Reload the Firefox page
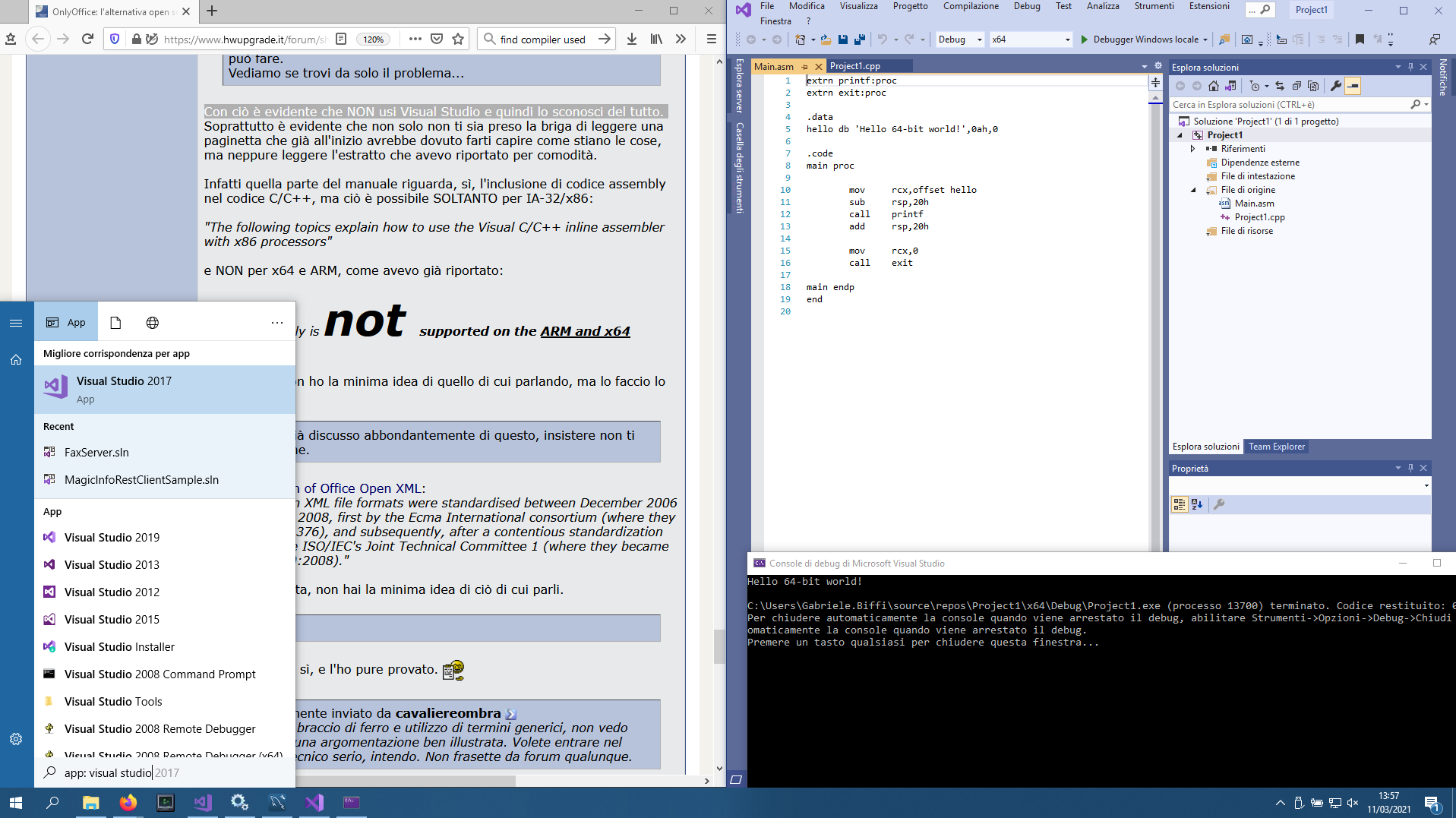Image resolution: width=1456 pixels, height=818 pixels. click(x=87, y=39)
